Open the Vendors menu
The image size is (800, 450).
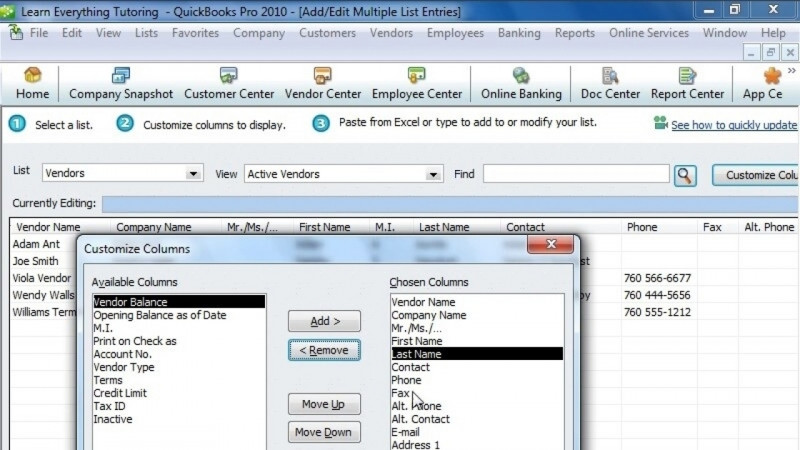tap(391, 33)
